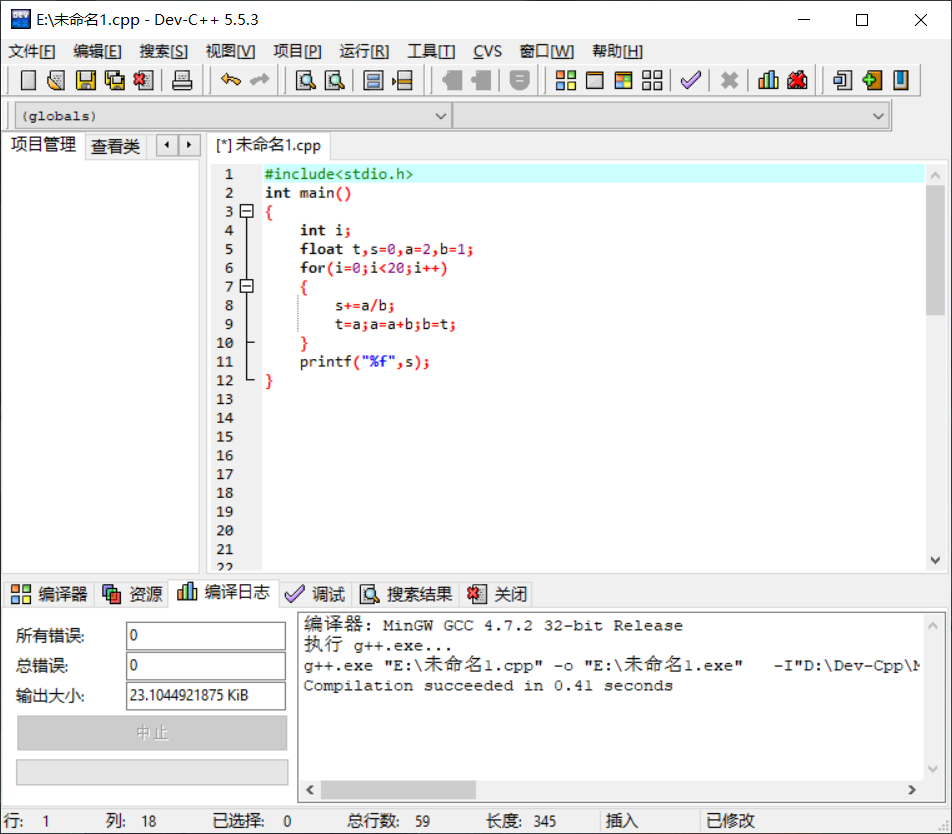Viewport: 952px width, 834px height.
Task: Switch to the 调试 bottom tab
Action: point(314,594)
